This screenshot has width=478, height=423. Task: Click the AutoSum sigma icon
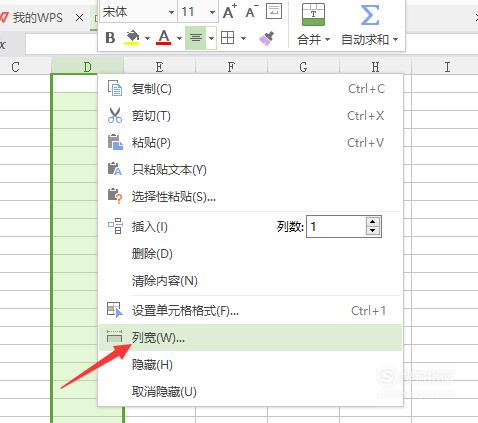(x=370, y=15)
